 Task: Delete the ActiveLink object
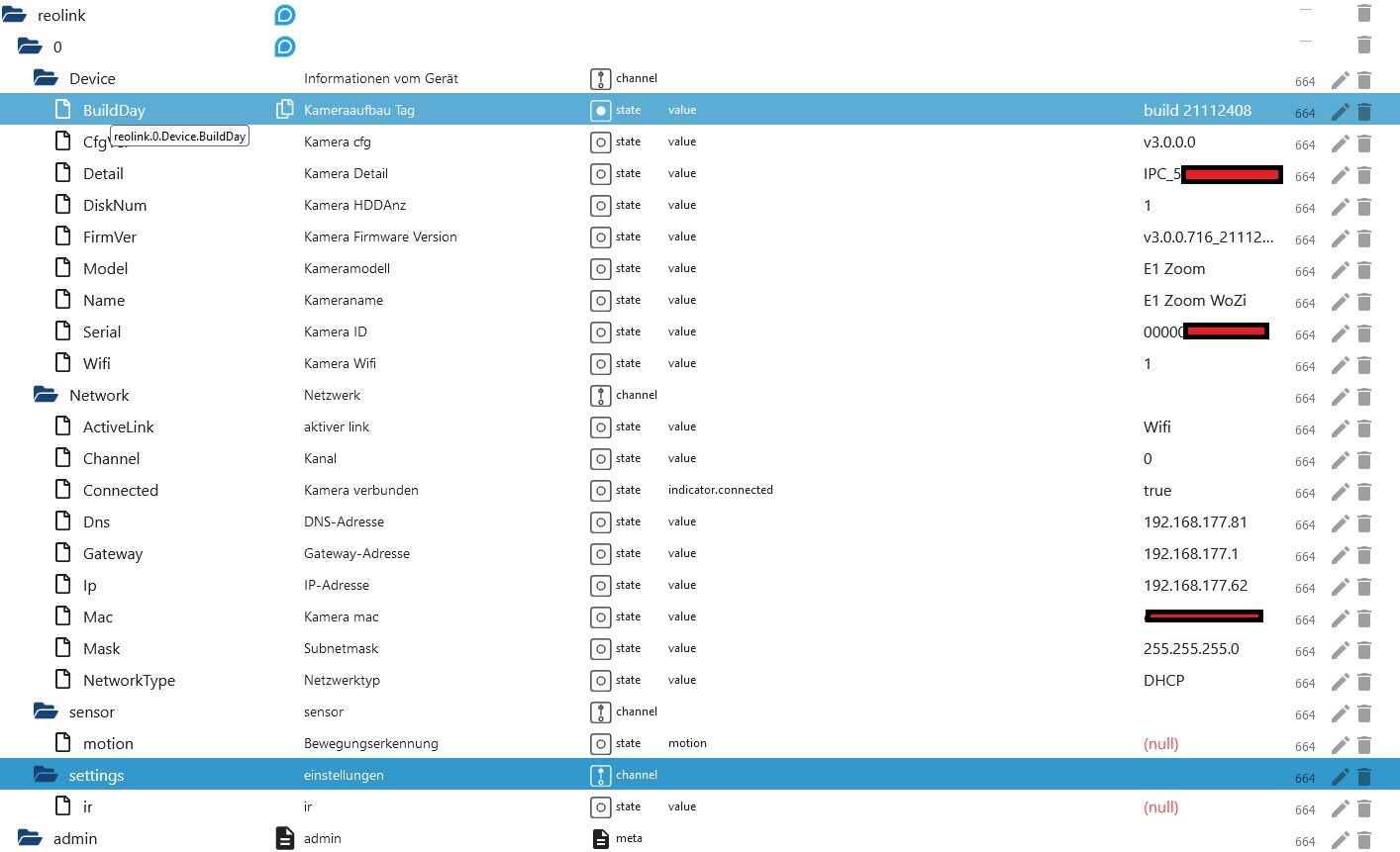pos(1364,428)
